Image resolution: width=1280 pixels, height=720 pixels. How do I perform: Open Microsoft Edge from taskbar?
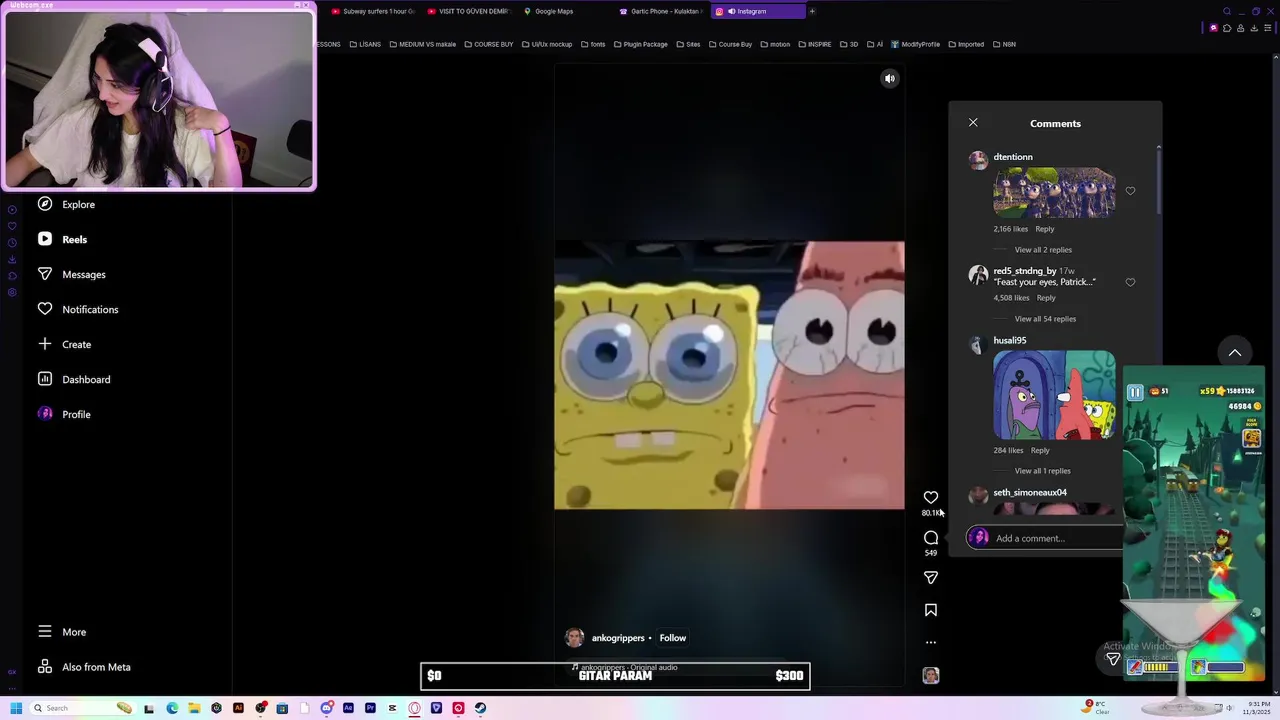pyautogui.click(x=172, y=708)
